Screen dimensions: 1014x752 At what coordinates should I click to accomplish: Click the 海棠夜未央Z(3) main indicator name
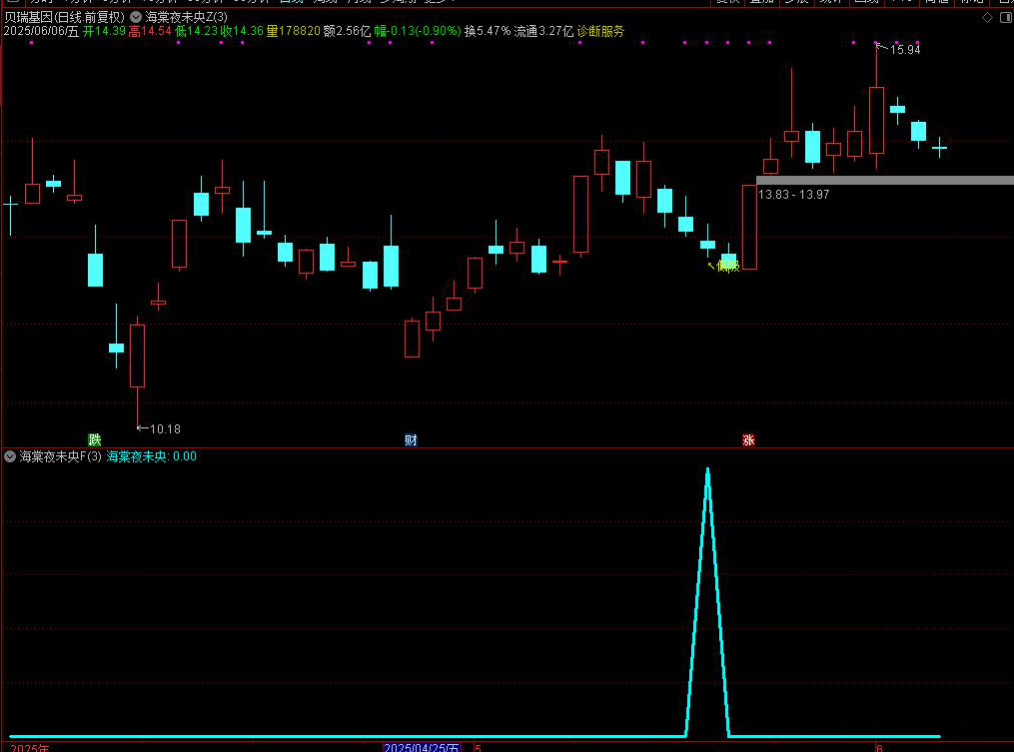[x=186, y=17]
